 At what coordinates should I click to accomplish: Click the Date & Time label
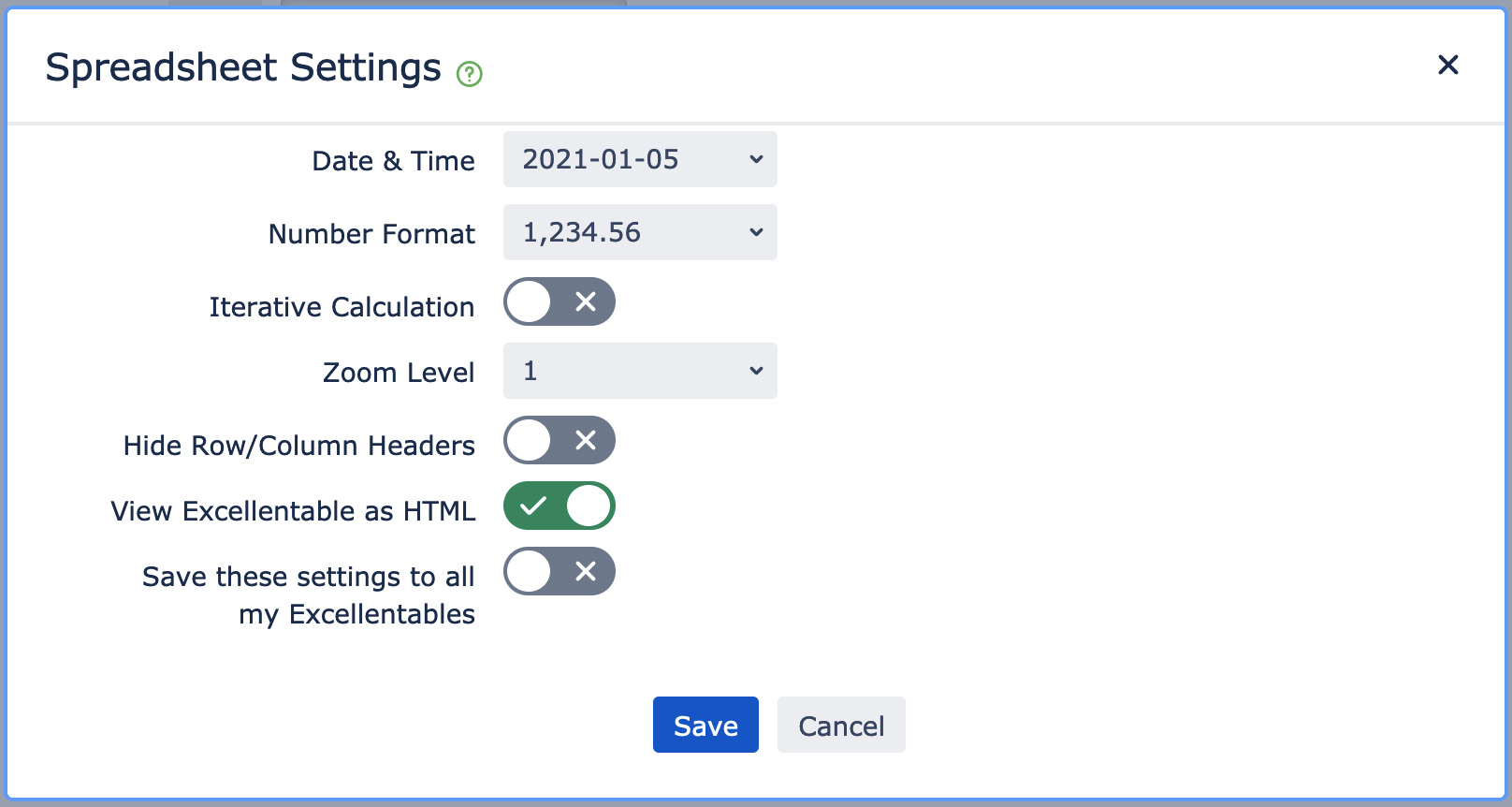[393, 161]
